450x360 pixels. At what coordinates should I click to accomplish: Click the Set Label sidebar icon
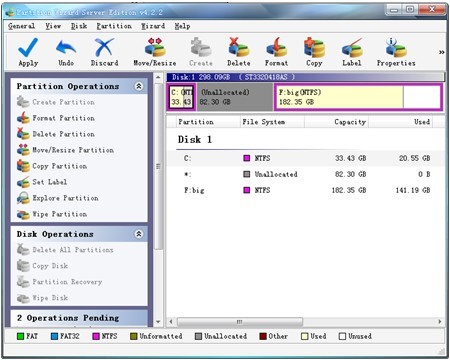coord(23,182)
